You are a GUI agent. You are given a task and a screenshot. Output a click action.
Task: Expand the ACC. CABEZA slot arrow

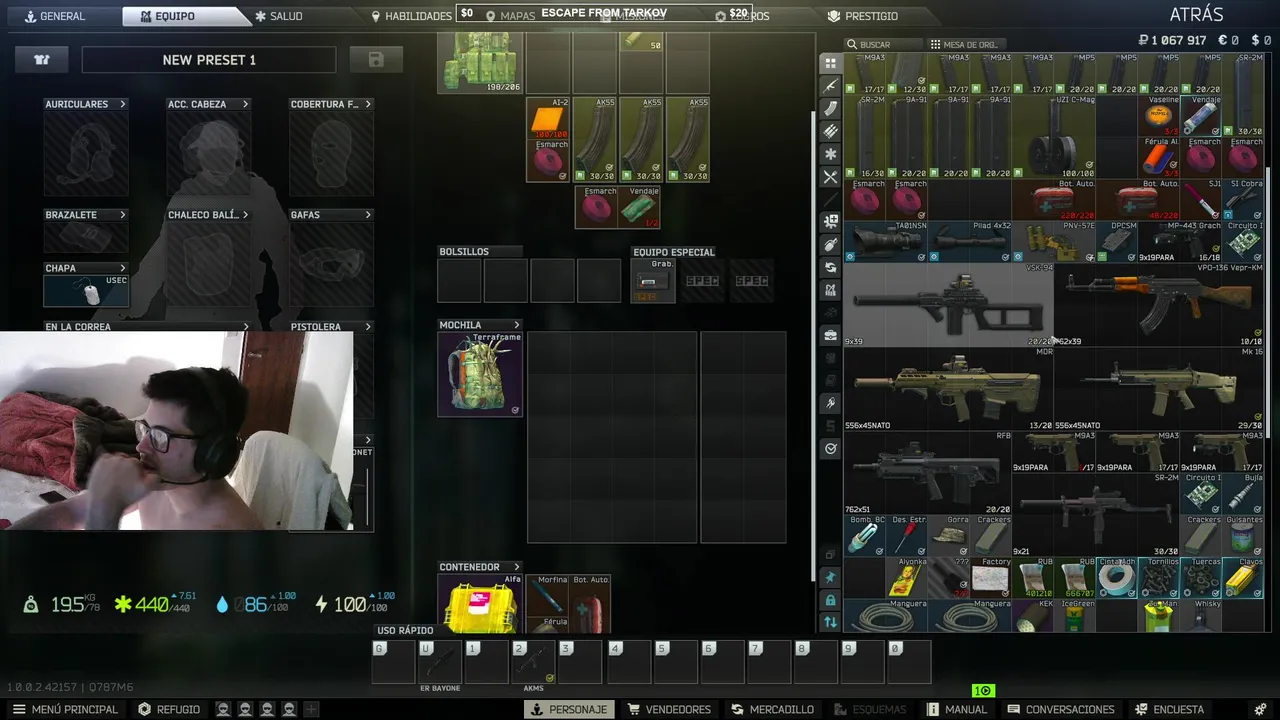point(245,104)
